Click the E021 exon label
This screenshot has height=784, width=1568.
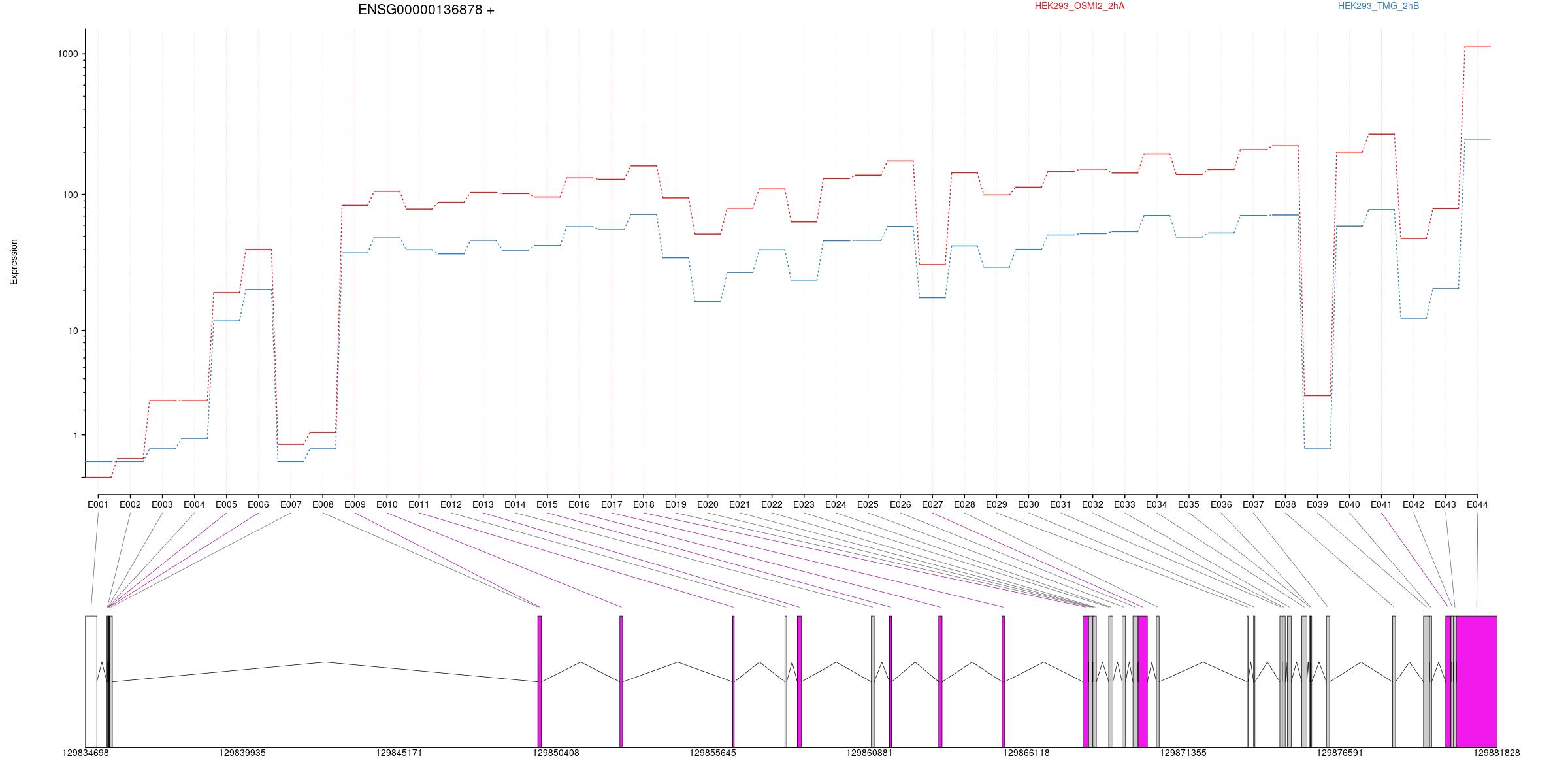[x=740, y=504]
